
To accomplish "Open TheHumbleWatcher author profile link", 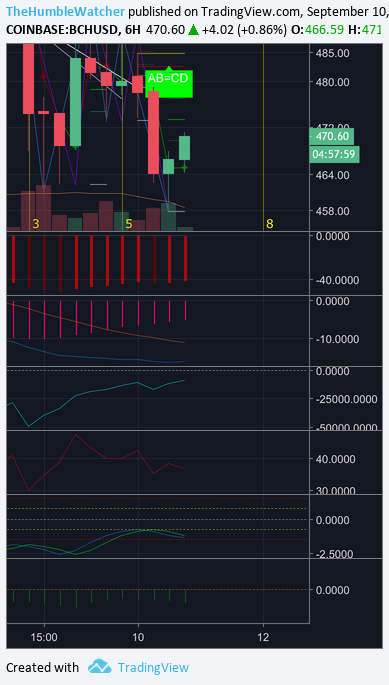I will (66, 11).
